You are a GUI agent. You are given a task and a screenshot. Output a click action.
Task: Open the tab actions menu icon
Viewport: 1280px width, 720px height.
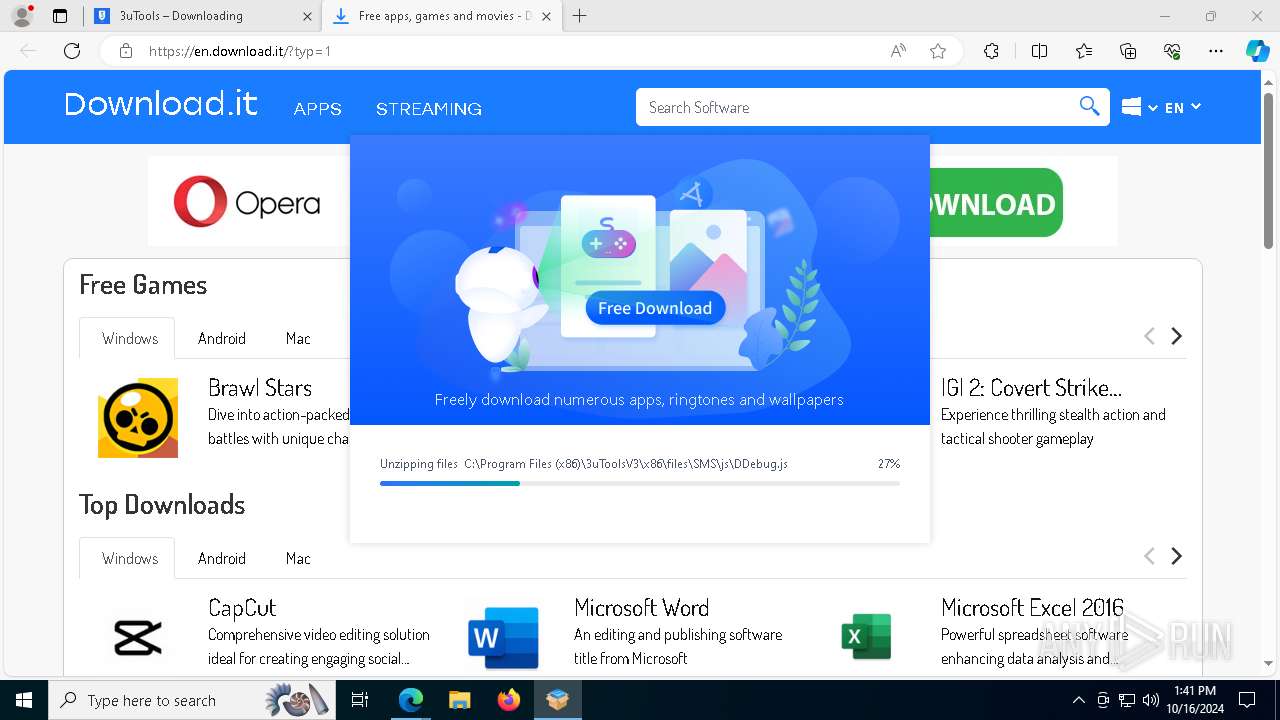(60, 16)
